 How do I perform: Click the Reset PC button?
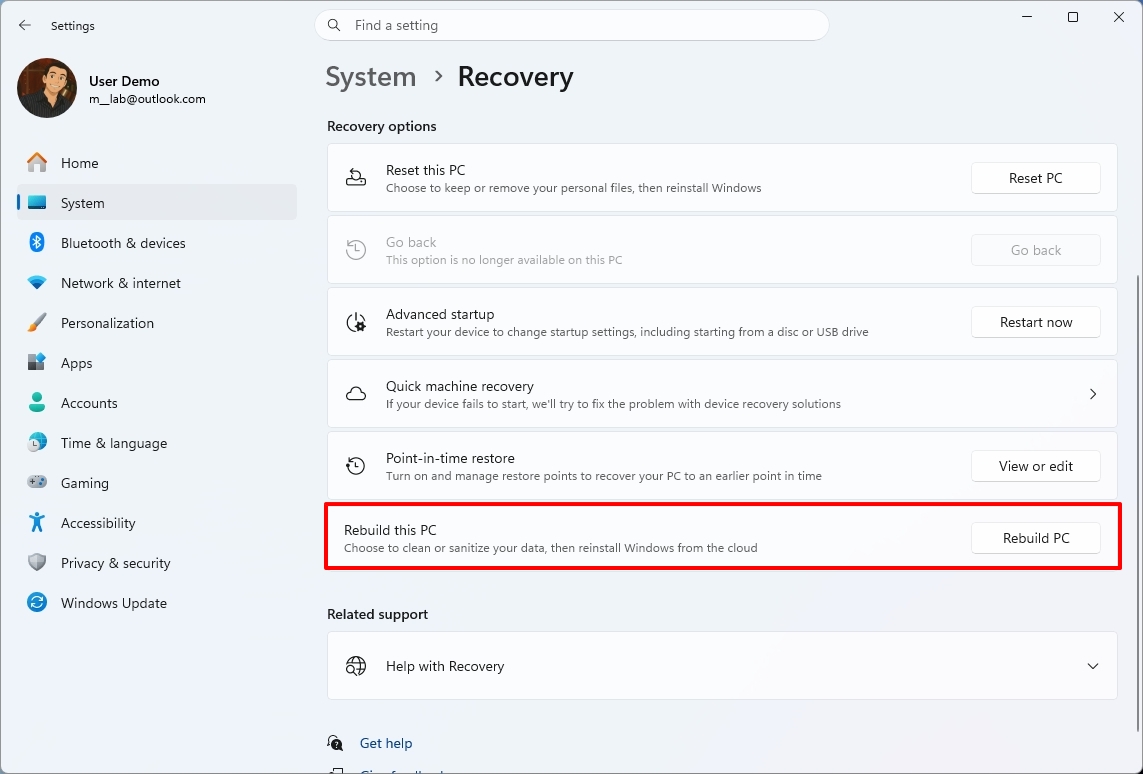(x=1035, y=178)
